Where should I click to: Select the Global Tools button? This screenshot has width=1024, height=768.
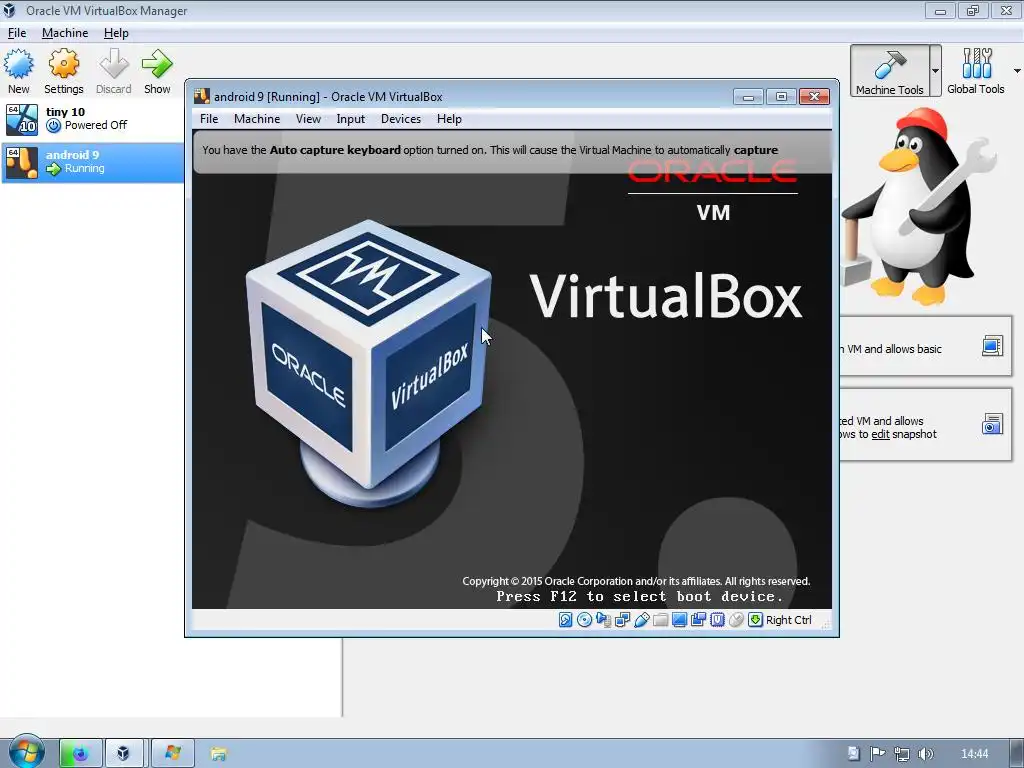[976, 71]
